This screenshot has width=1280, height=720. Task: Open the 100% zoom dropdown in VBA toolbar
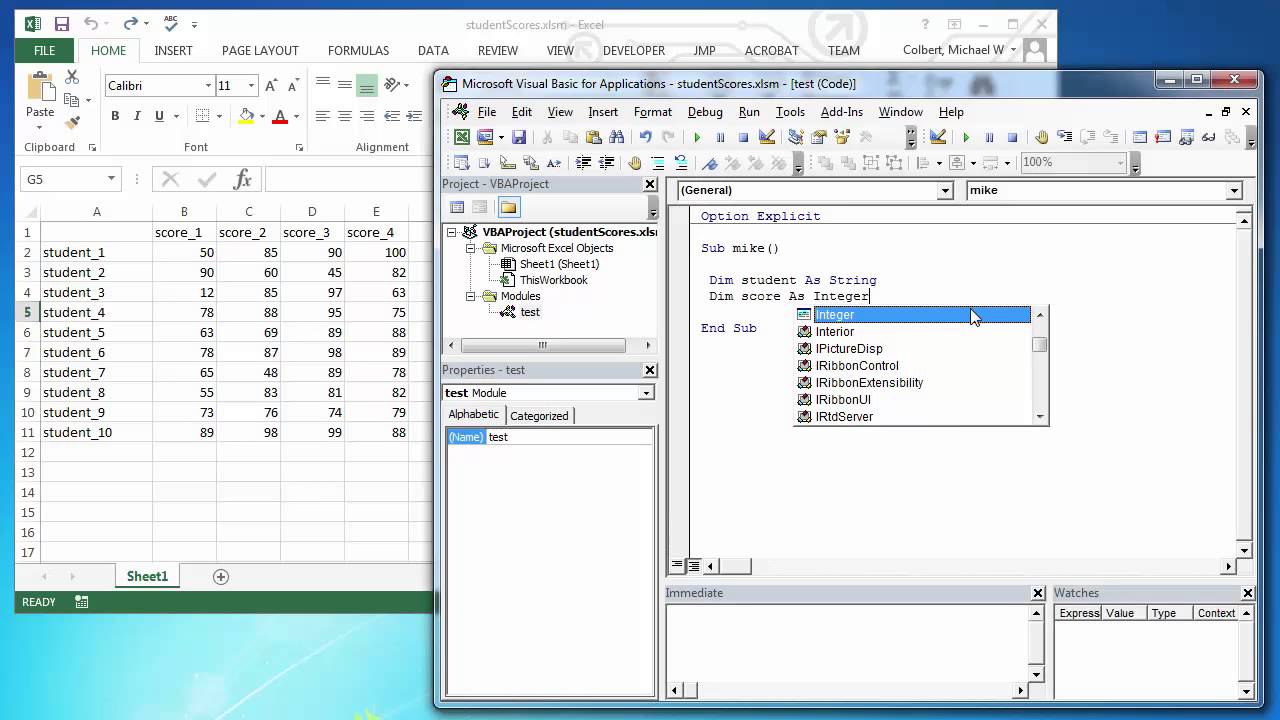click(1120, 162)
